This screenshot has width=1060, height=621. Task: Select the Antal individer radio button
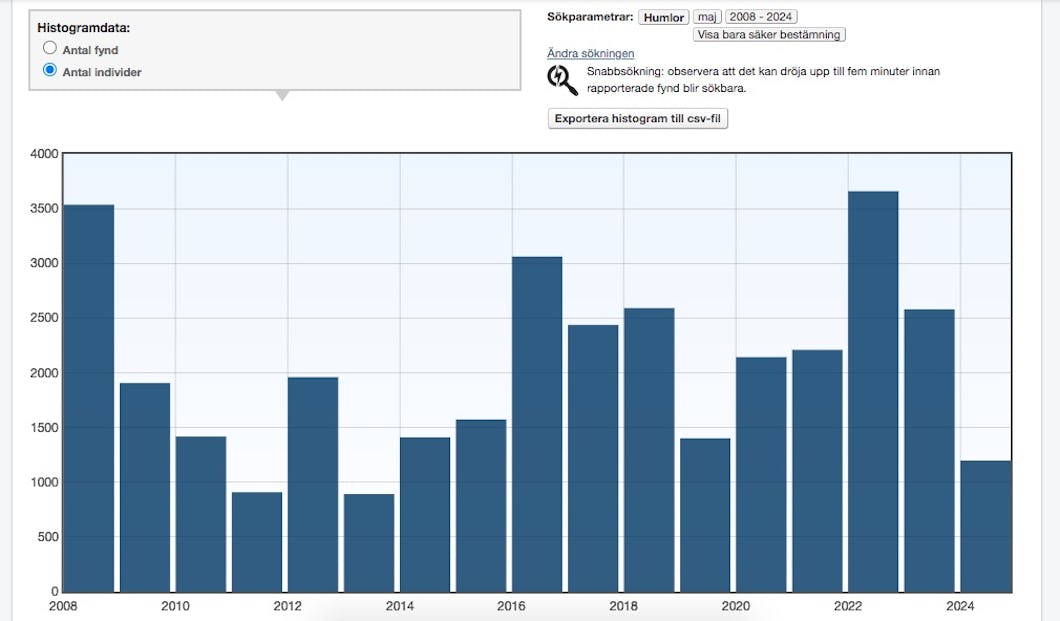tap(50, 70)
